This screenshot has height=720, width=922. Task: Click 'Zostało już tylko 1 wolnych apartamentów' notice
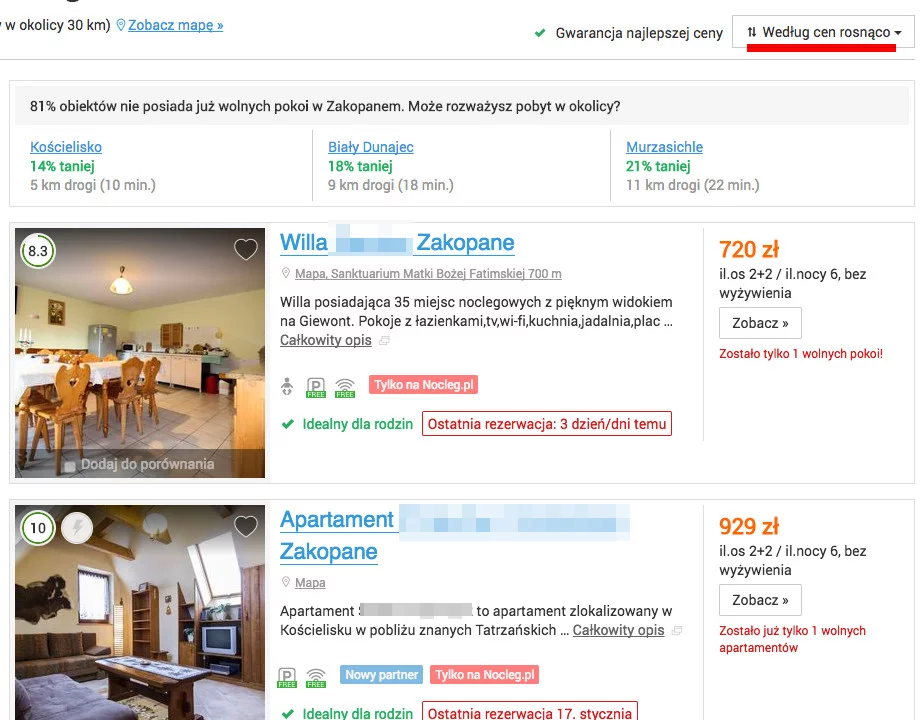pyautogui.click(x=793, y=639)
